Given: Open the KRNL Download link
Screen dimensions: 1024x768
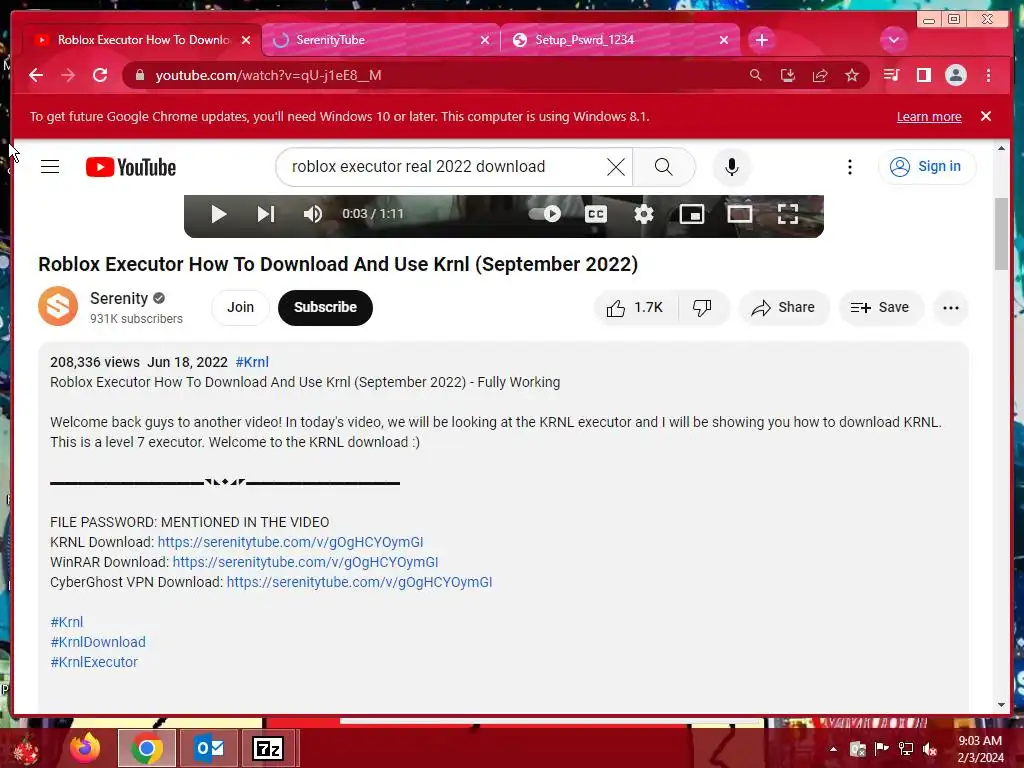Looking at the screenshot, I should (291, 542).
